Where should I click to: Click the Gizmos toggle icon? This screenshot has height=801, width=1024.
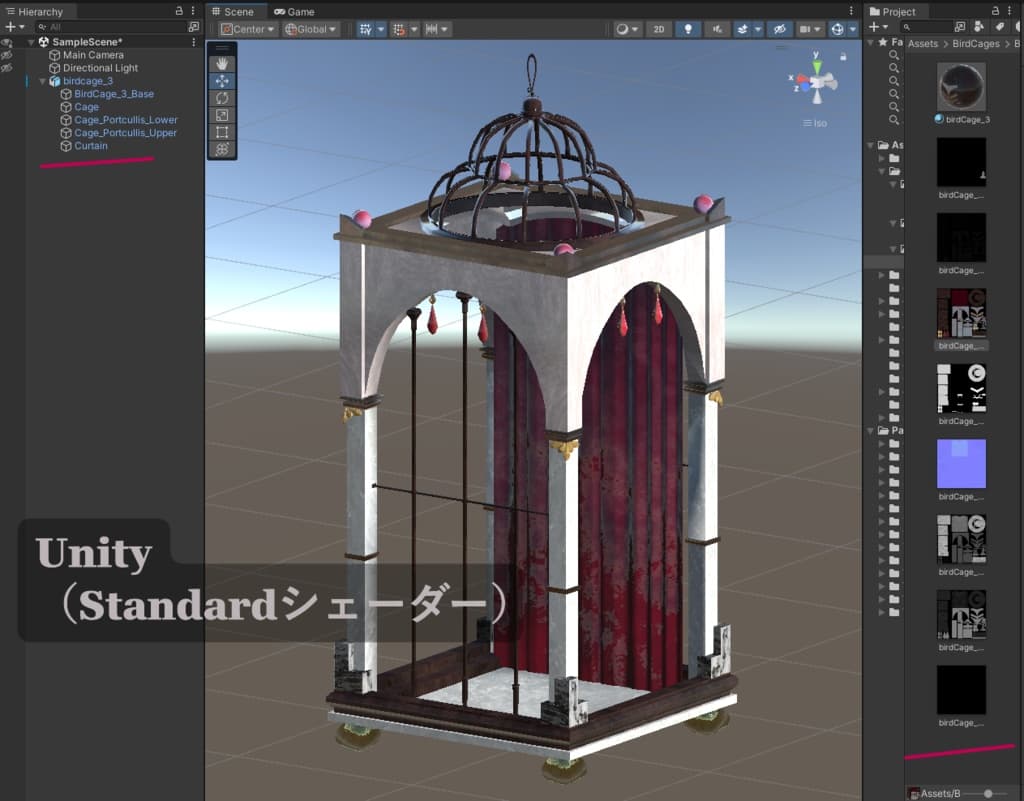[837, 29]
